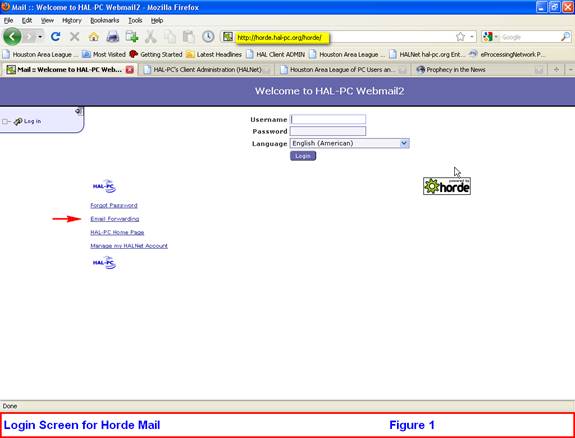Click the blue Reload page icon

[x=55, y=36]
